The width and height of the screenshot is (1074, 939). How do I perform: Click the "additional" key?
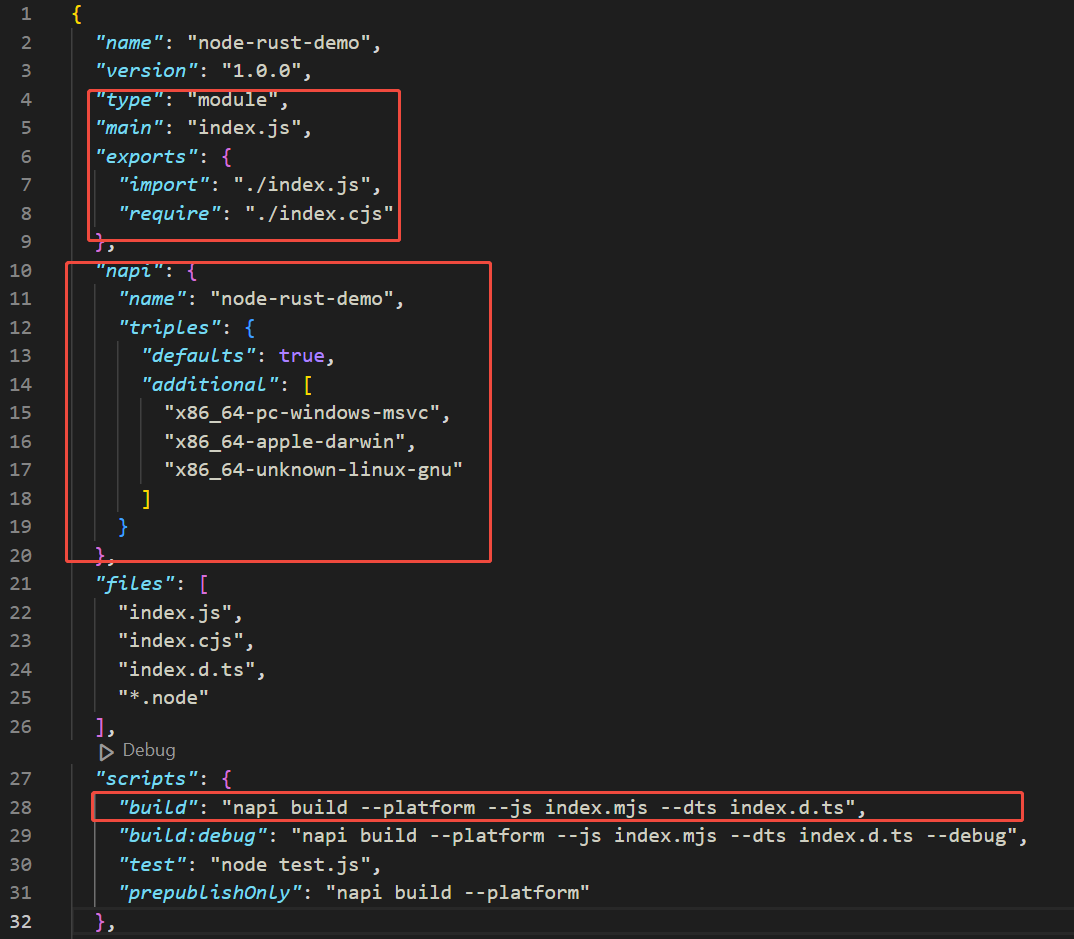pyautogui.click(x=210, y=384)
